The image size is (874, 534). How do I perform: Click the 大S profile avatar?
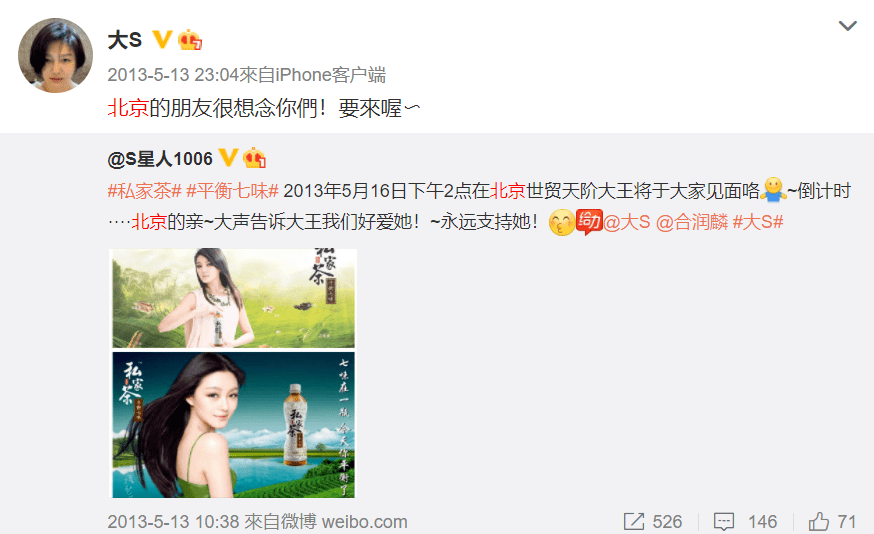55,55
